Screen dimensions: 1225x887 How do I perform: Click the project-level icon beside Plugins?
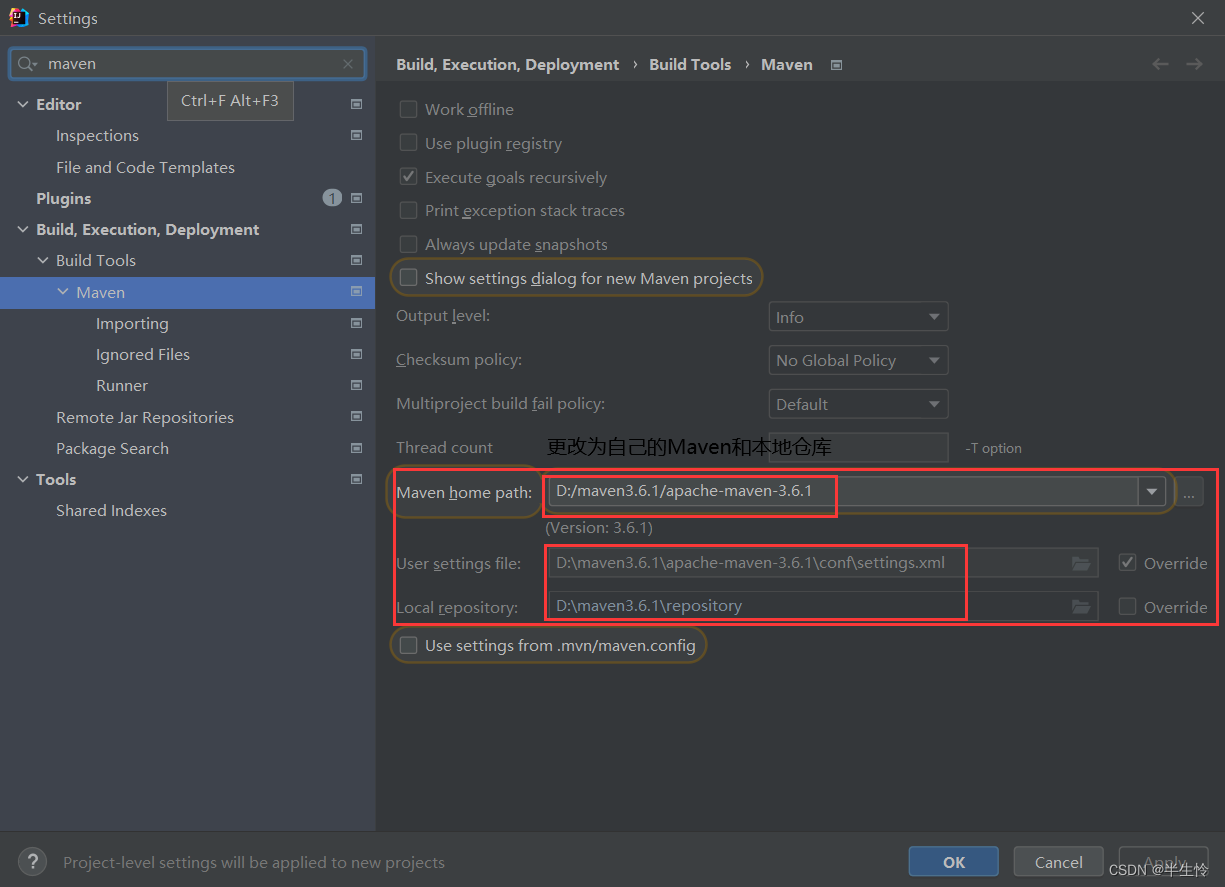point(357,198)
